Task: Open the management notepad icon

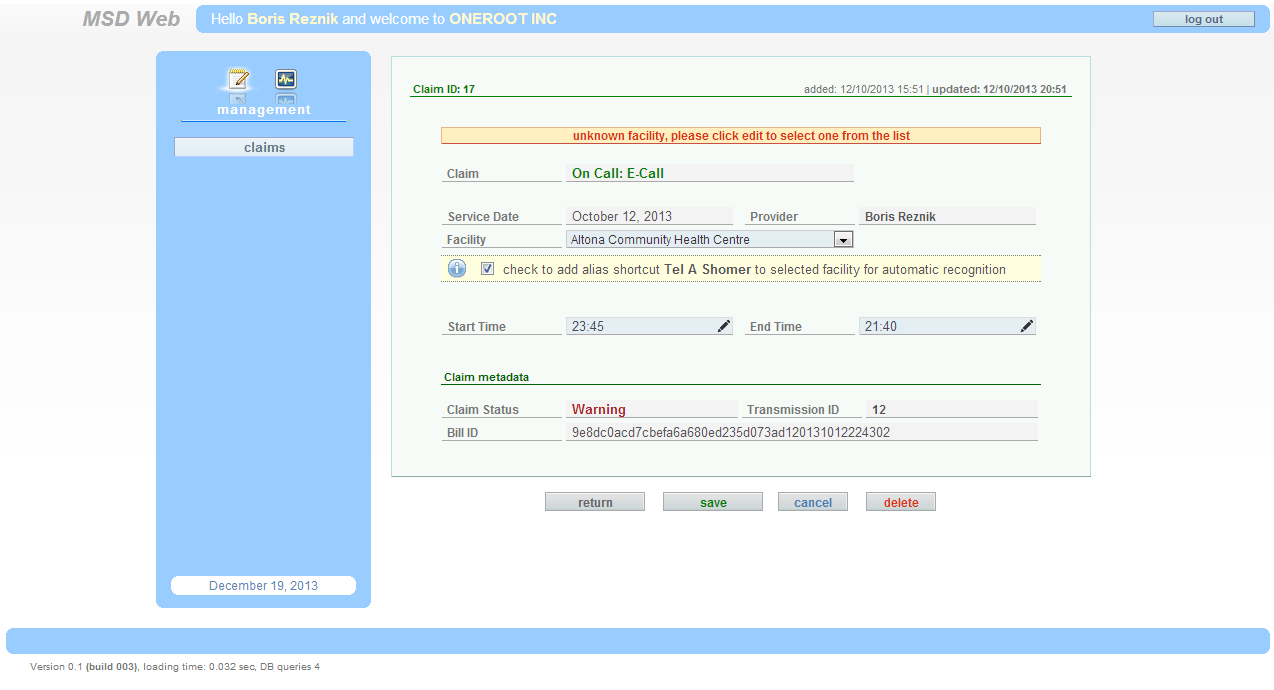Action: [x=238, y=79]
